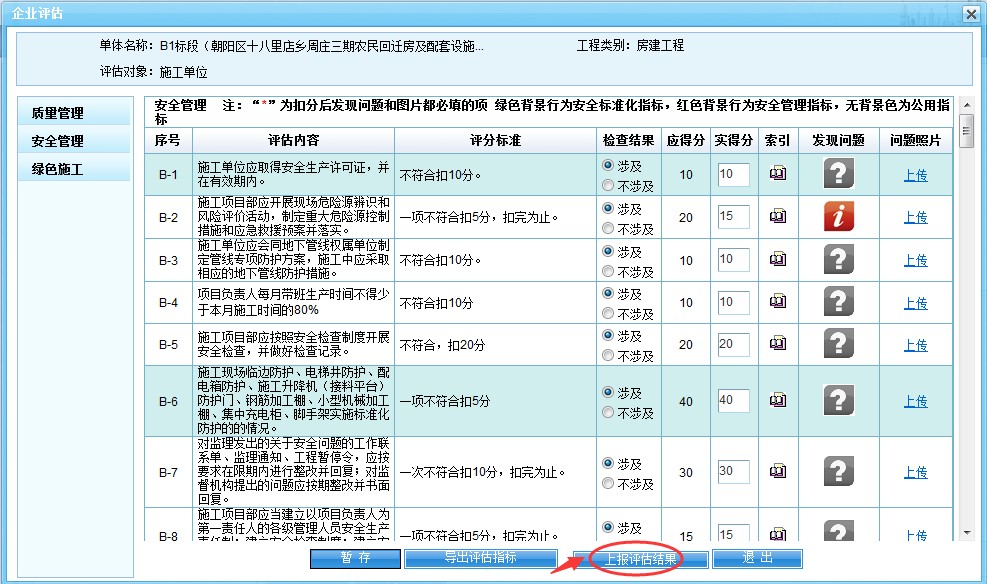Click the scrollbar down arrow of the table

[966, 533]
